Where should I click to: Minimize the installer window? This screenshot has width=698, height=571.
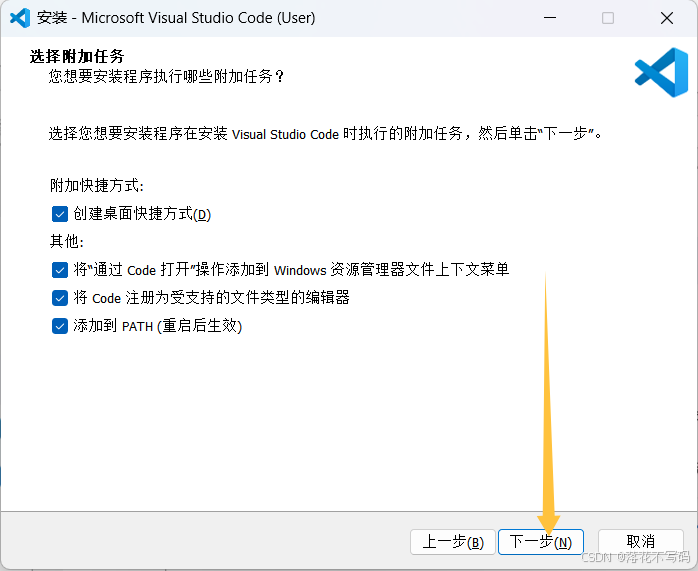(550, 18)
